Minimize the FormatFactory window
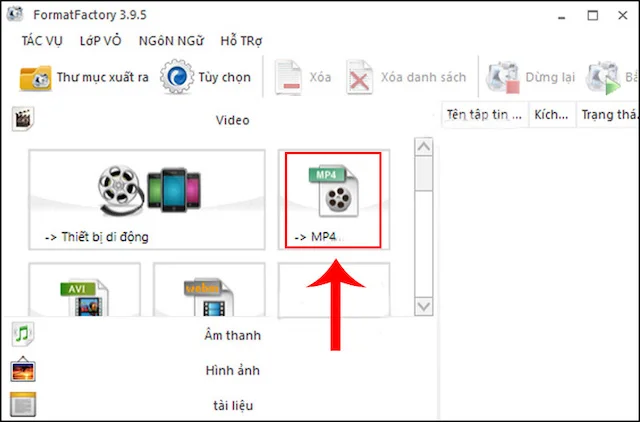 [562, 16]
